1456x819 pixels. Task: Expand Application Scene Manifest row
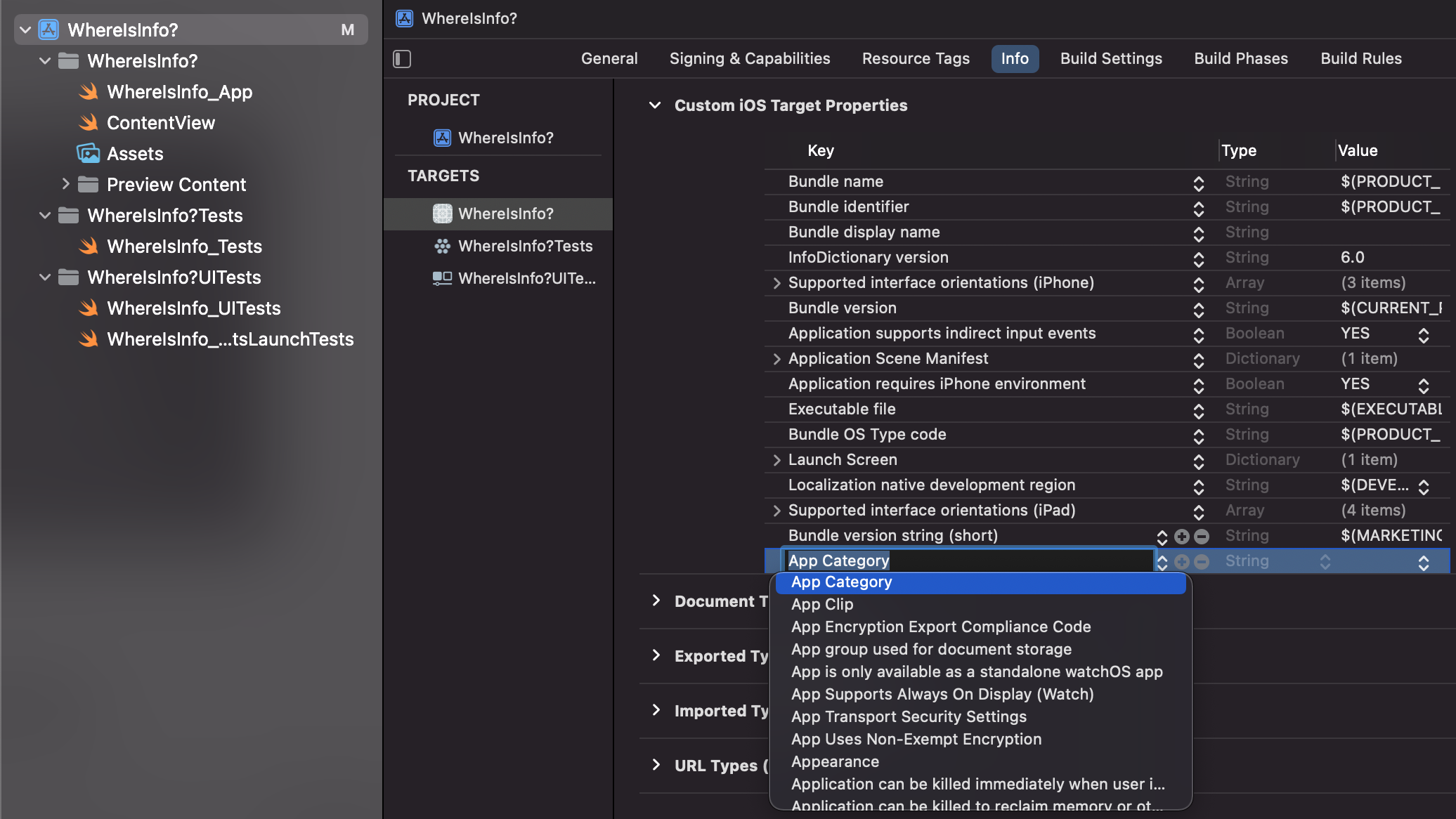click(x=776, y=359)
